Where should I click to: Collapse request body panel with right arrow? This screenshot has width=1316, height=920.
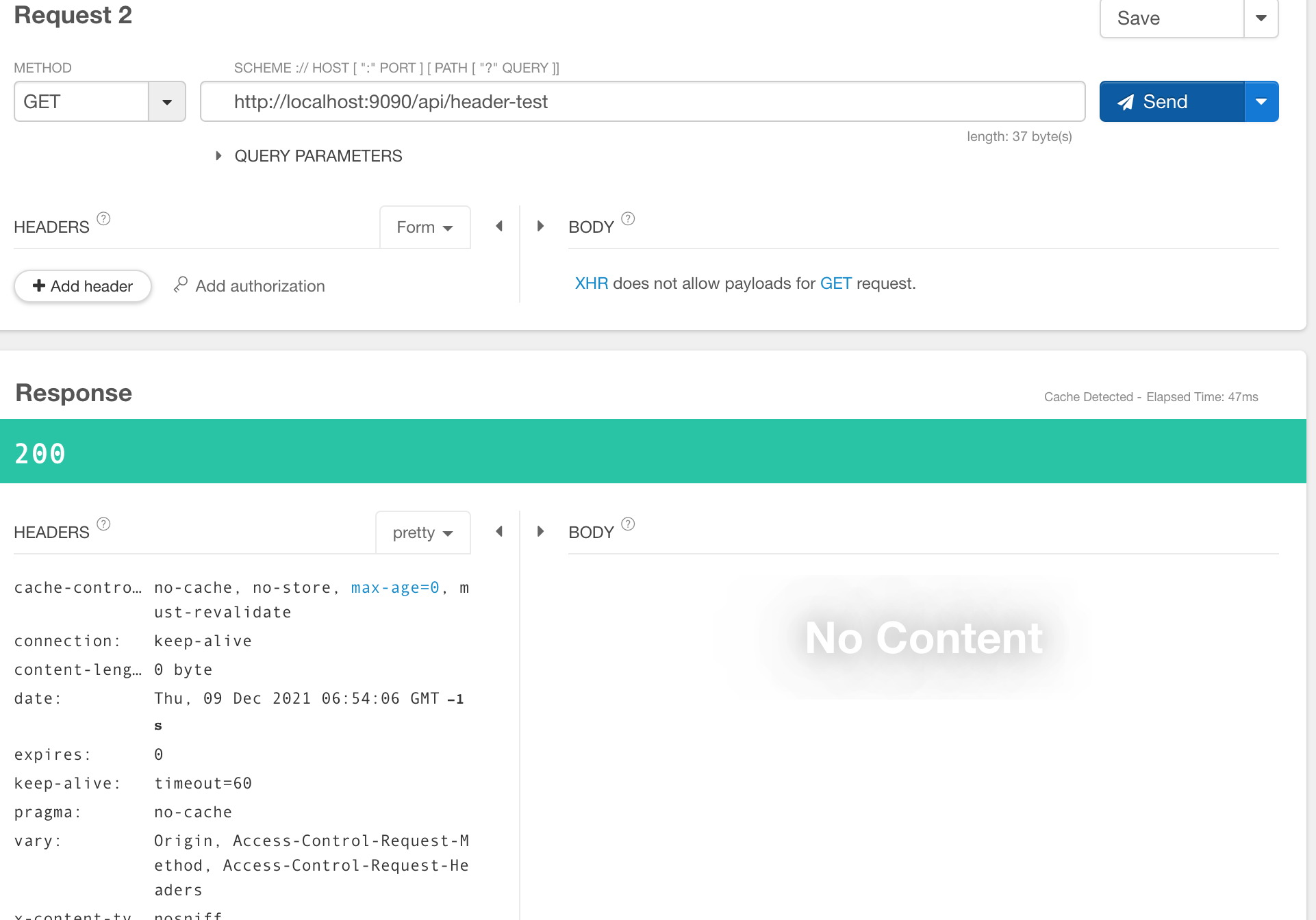pos(540,227)
